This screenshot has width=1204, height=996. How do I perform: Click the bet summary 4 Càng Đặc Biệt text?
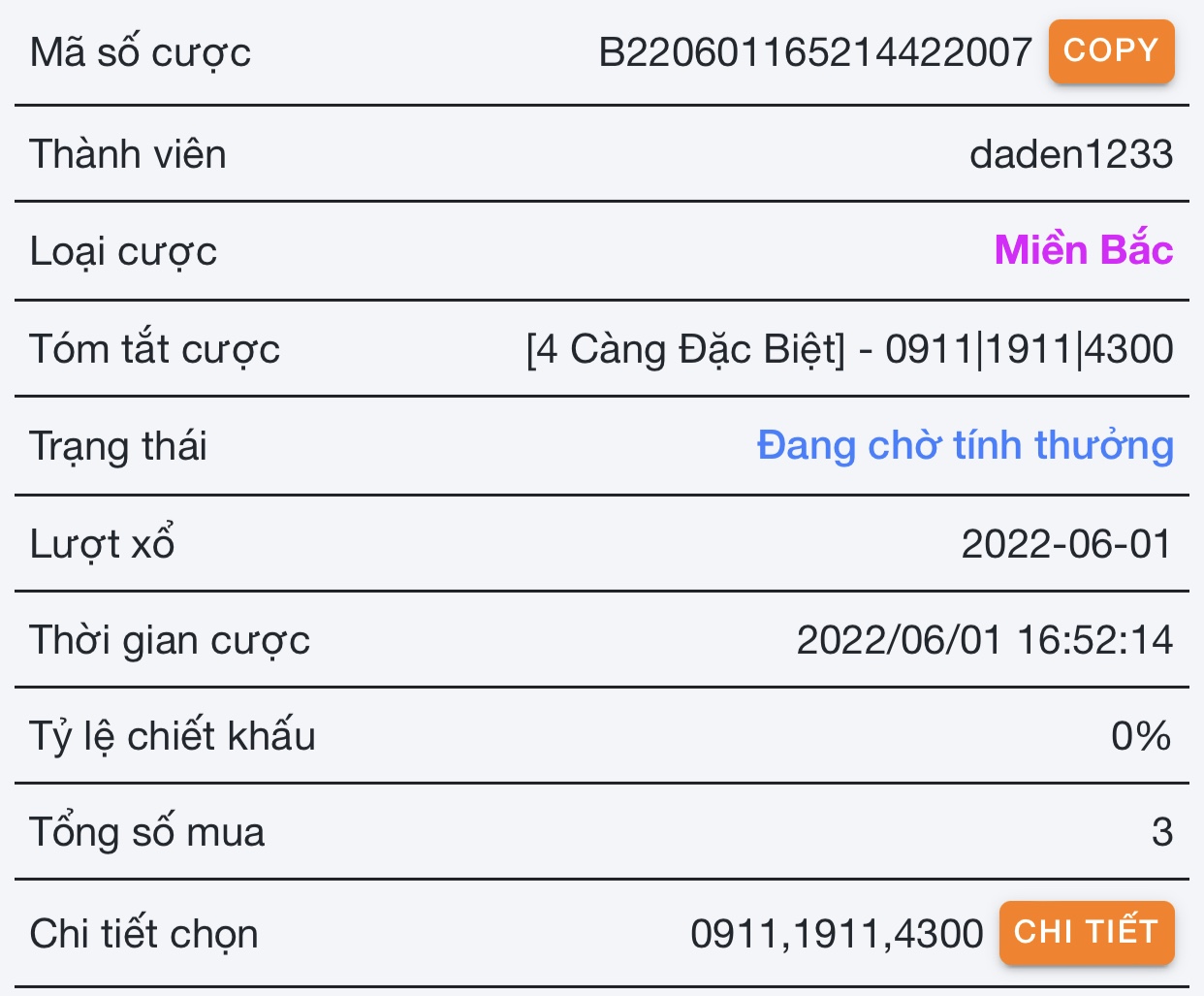(x=685, y=349)
